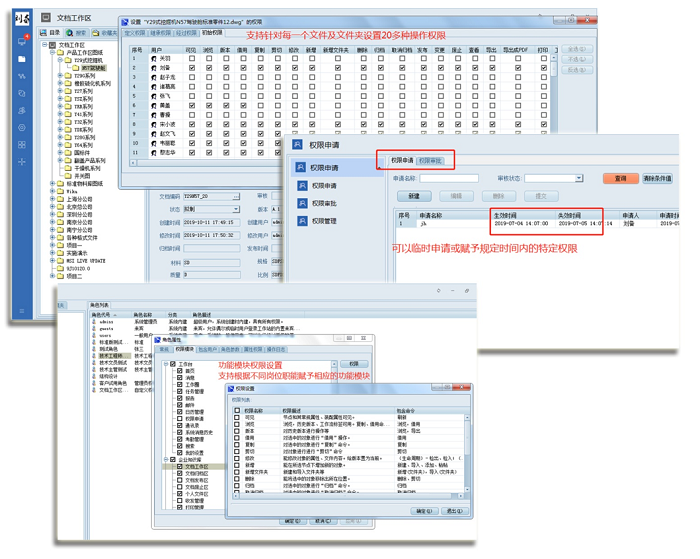Screen dimensions: 700x559
Task: Click the 权限管理 sidebar icon
Action: pos(301,221)
